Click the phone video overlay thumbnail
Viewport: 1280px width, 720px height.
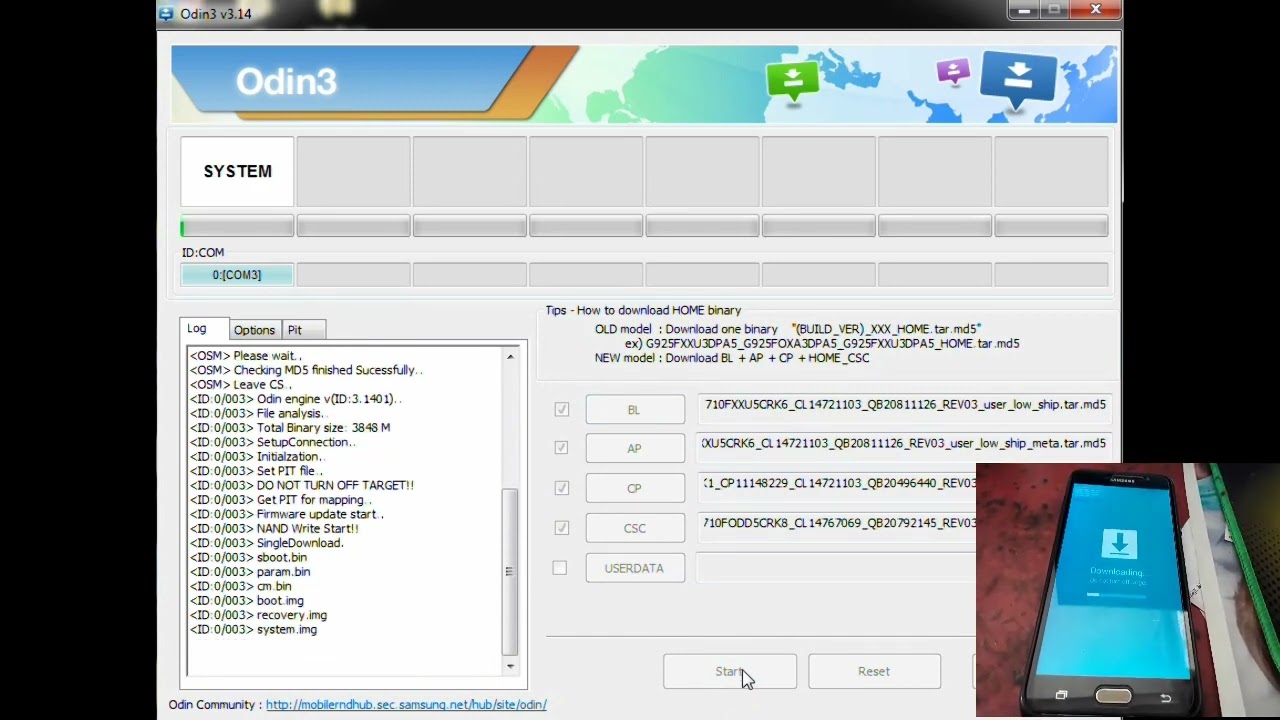pos(1128,590)
